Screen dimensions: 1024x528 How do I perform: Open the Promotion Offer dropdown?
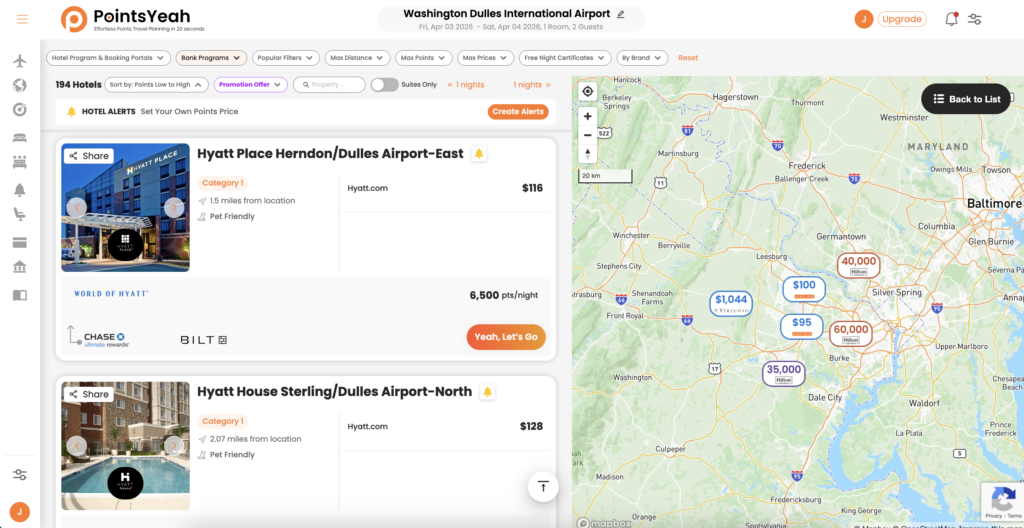251,84
